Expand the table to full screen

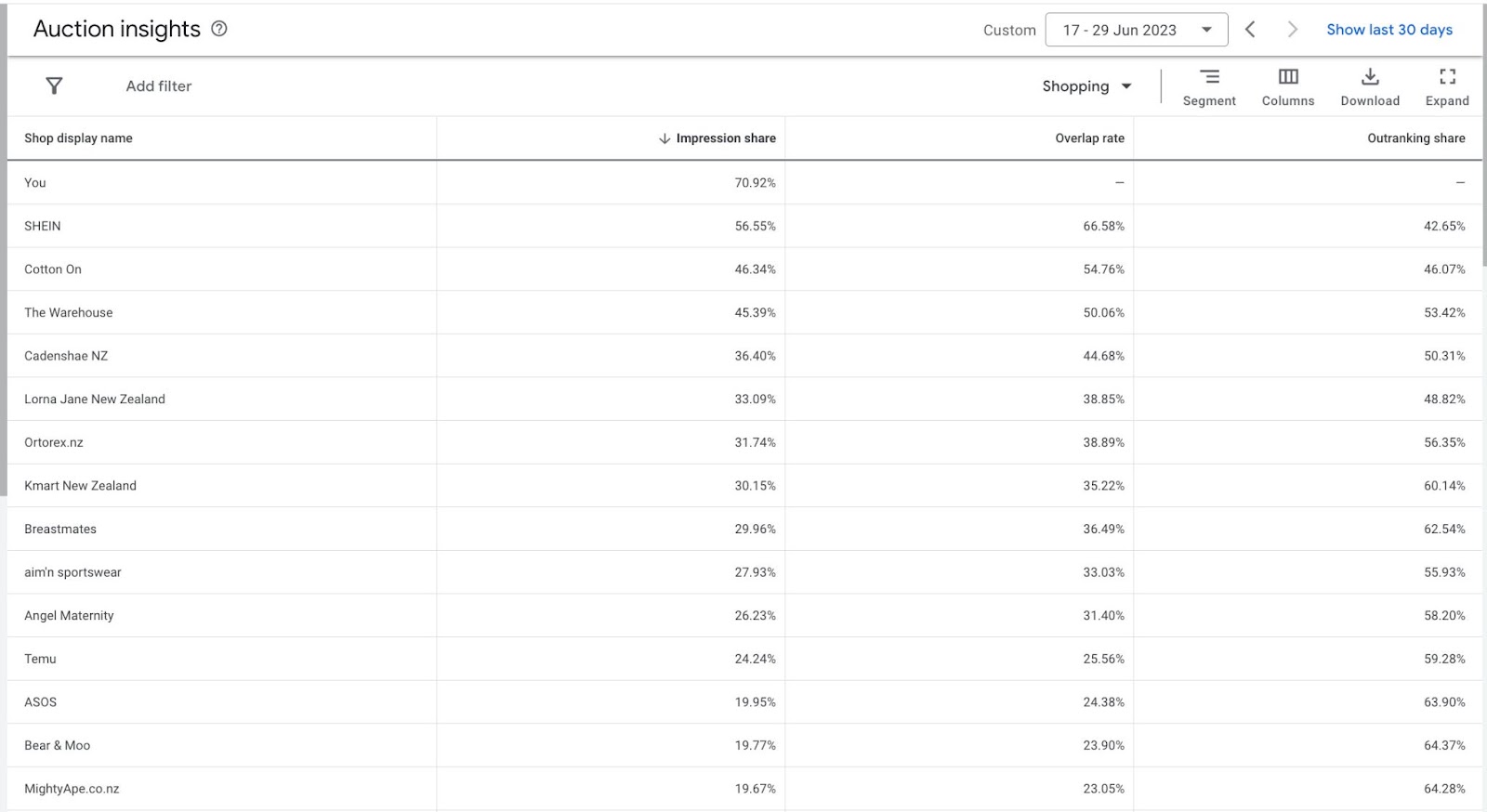click(1447, 77)
